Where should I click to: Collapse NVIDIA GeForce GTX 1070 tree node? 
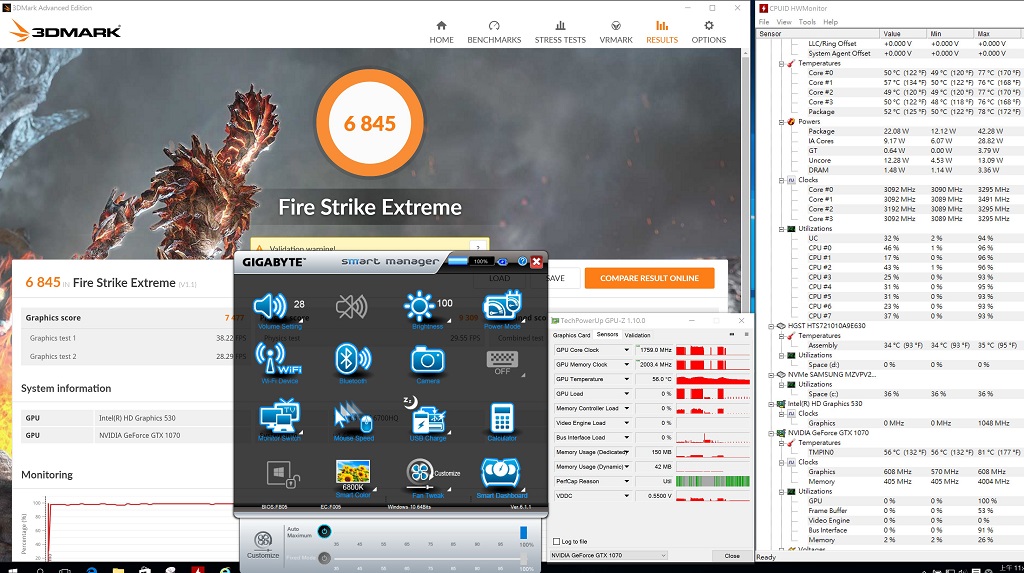[x=771, y=433]
